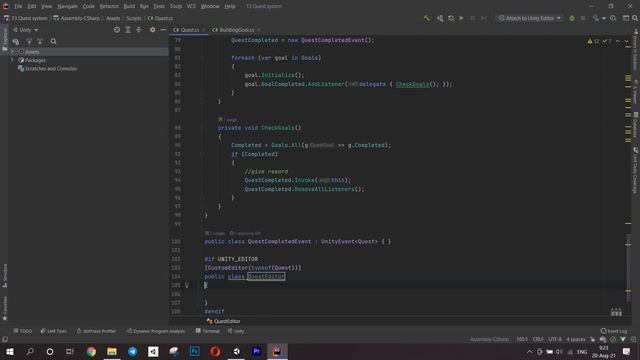Click Scripts breadcrumb in navigation bar
Screen dimensions: 640x360
134,18
